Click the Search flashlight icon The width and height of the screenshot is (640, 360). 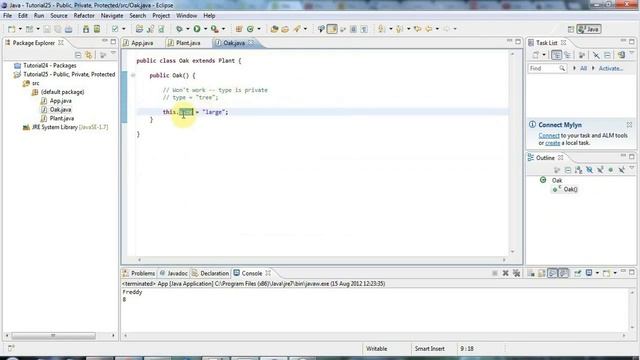tap(297, 29)
